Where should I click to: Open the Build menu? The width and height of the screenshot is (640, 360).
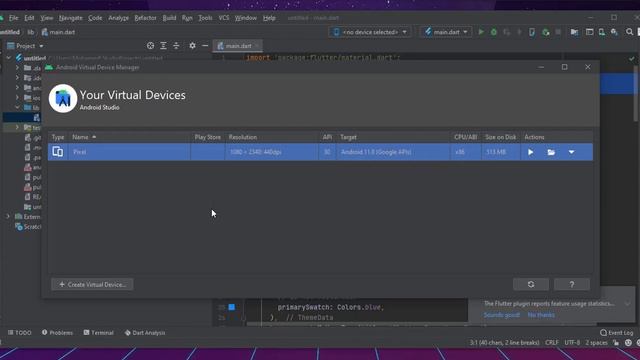(169, 18)
